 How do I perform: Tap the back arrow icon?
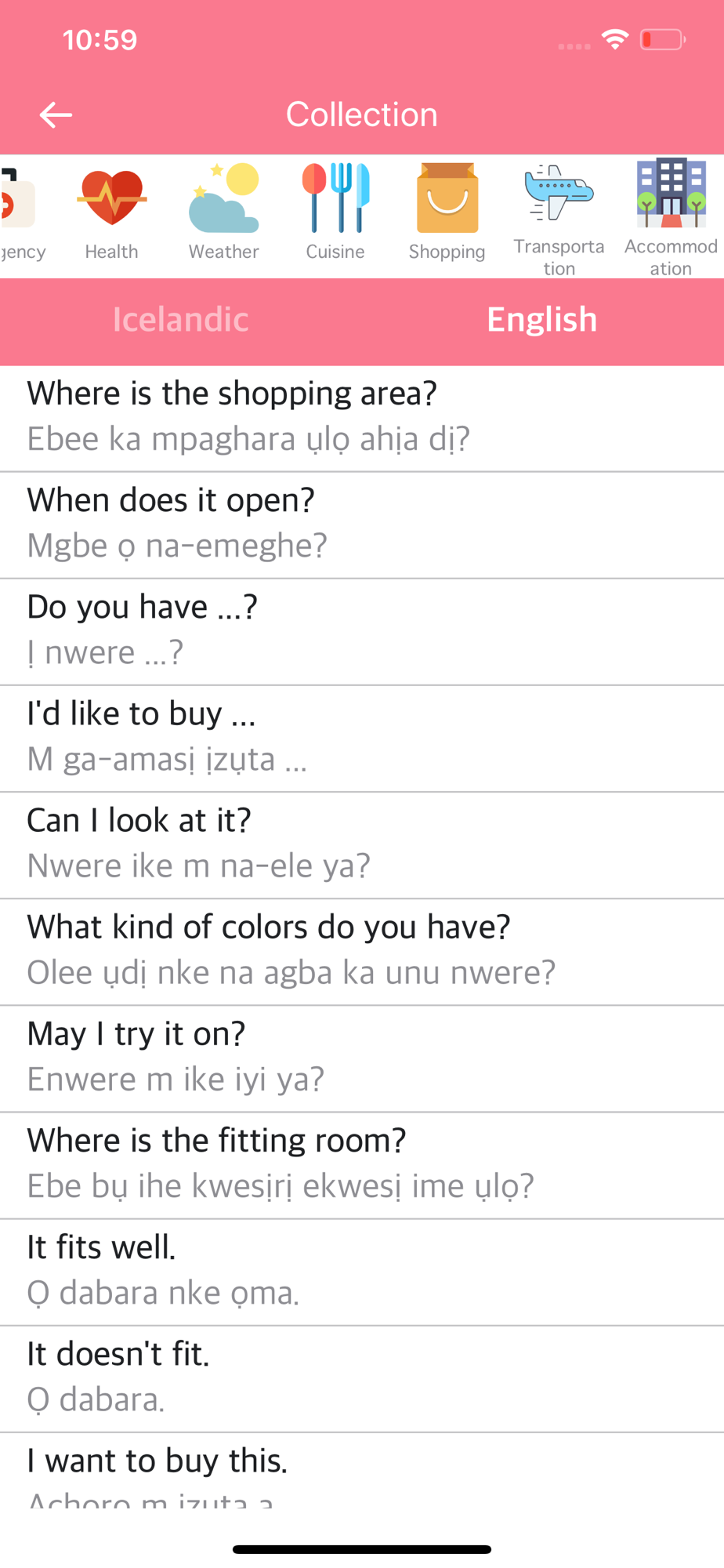(56, 114)
